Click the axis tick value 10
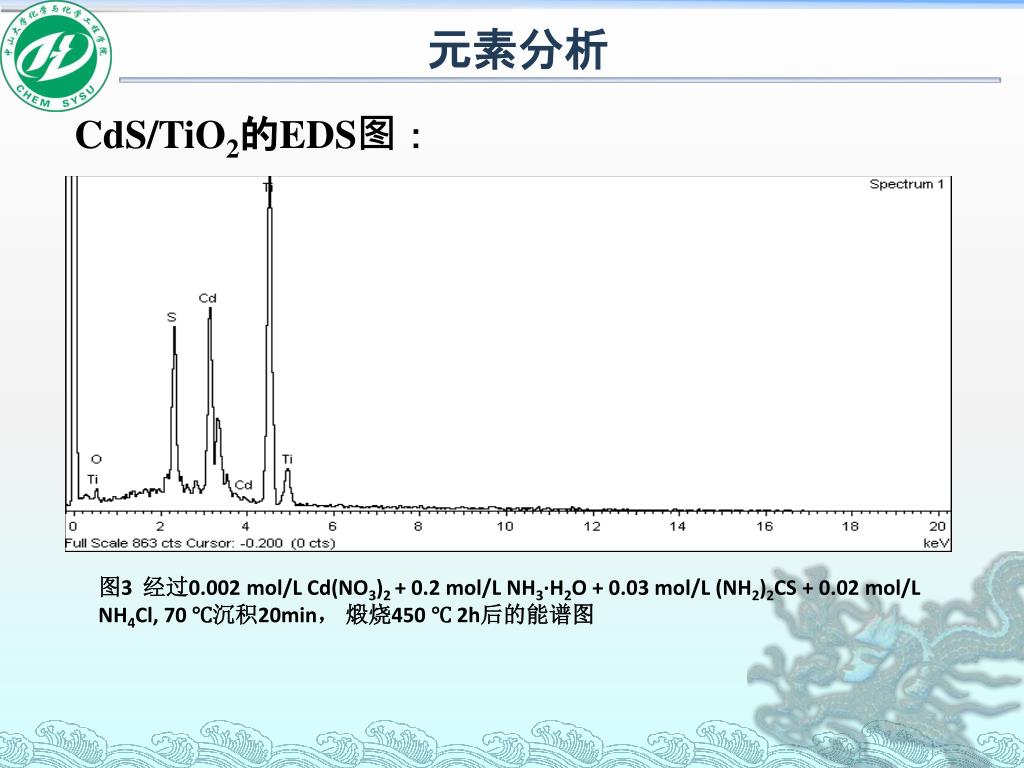Image resolution: width=1024 pixels, height=768 pixels. [x=505, y=526]
